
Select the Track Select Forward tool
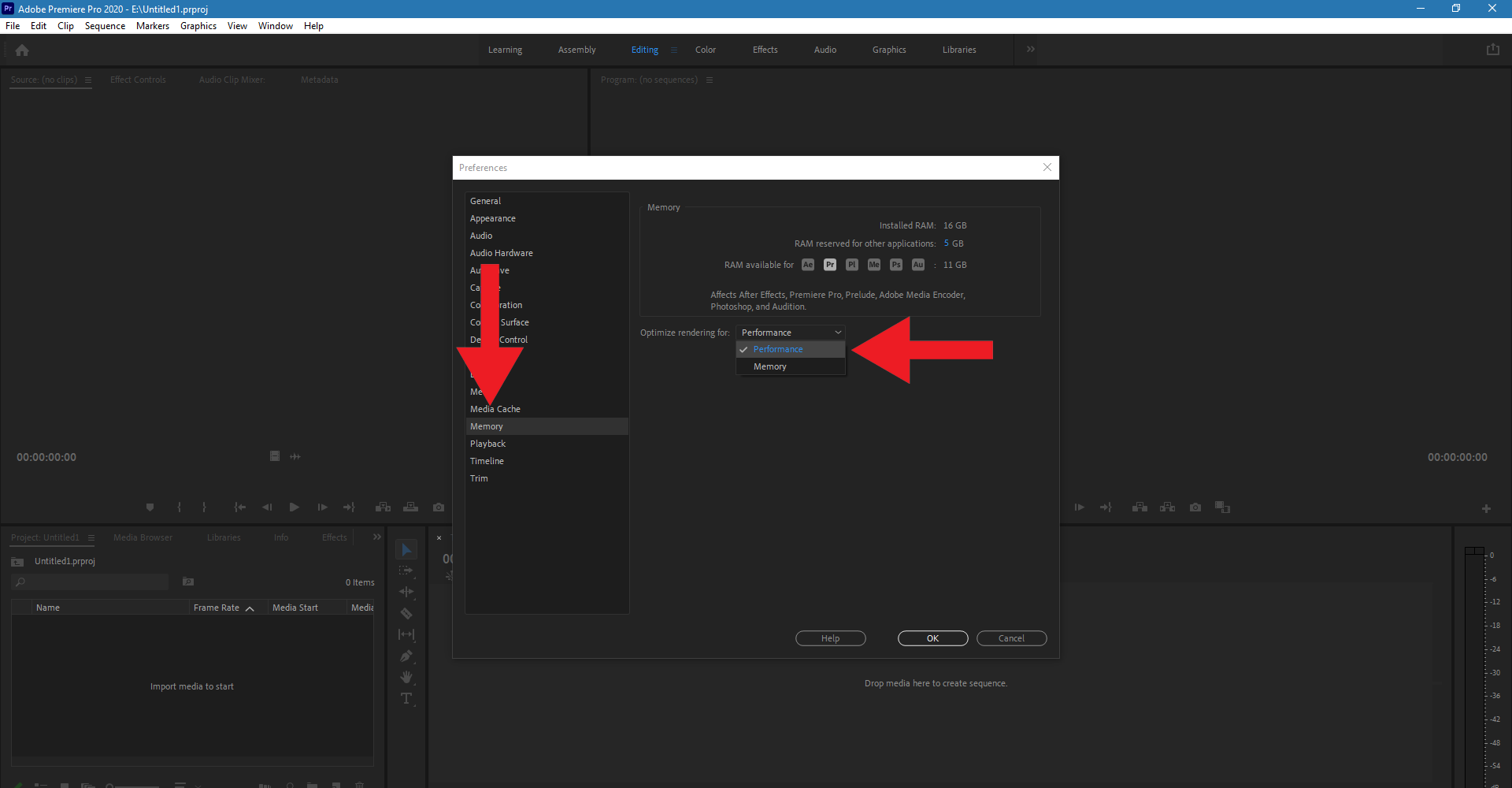(x=406, y=571)
